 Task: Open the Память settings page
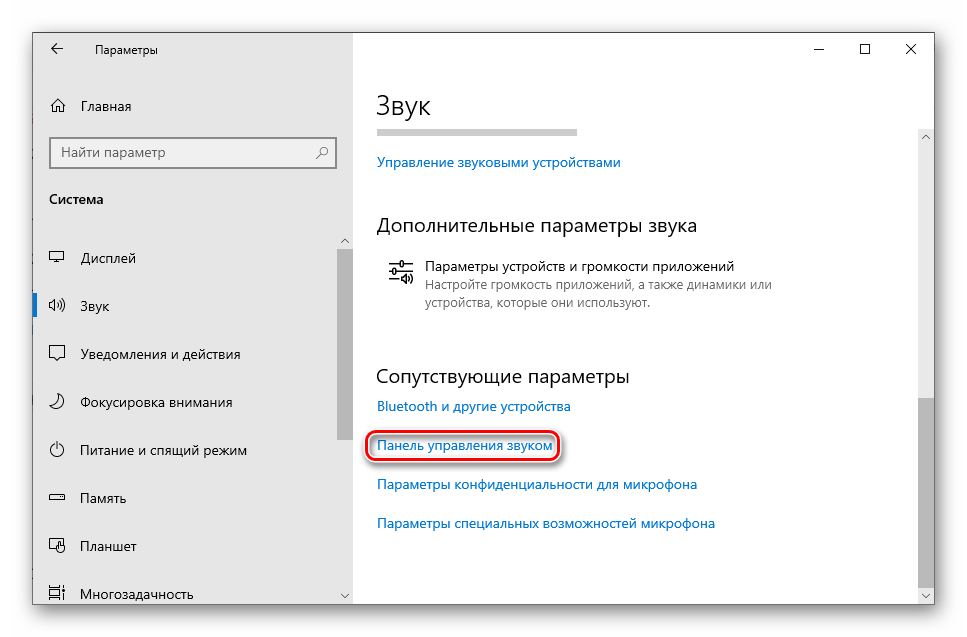coord(103,498)
